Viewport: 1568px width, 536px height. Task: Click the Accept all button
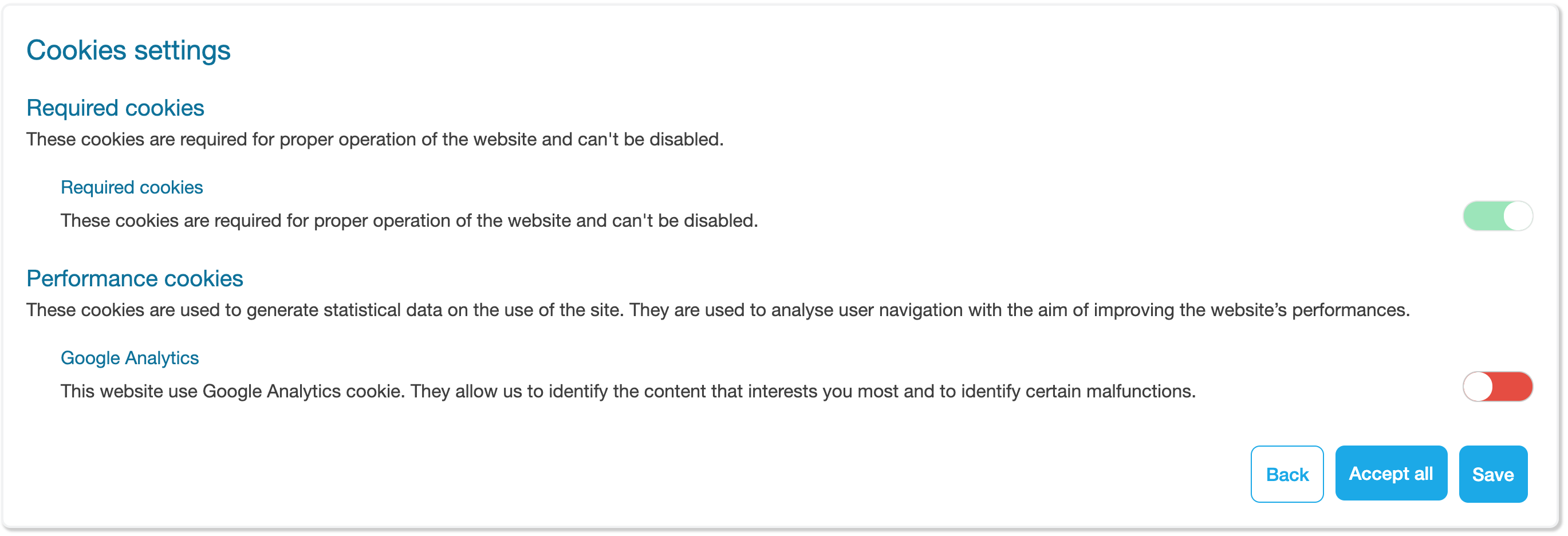coord(1390,474)
